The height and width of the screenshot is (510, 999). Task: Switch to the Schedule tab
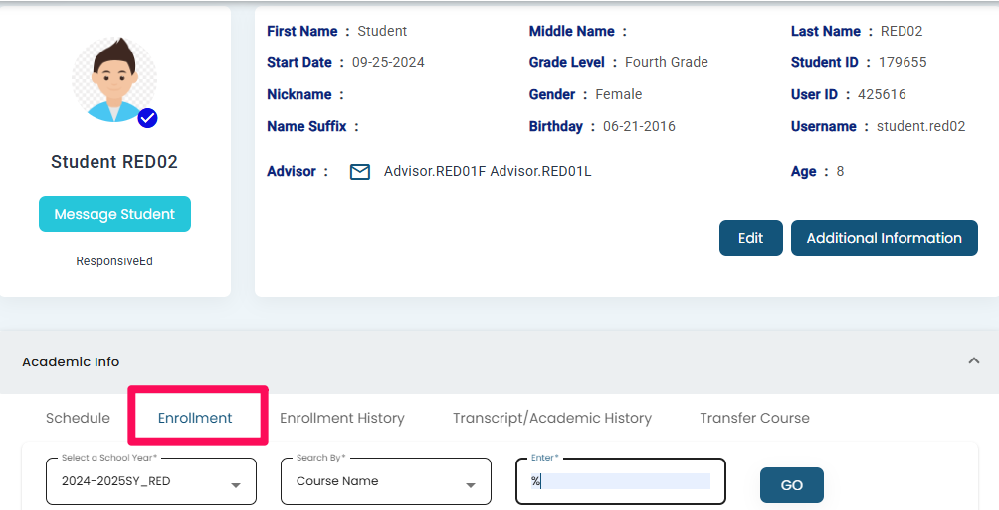78,418
